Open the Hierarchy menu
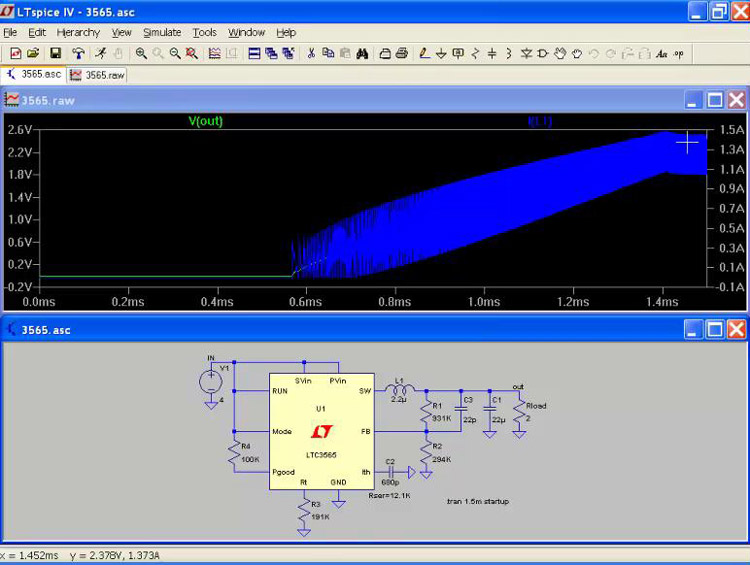The width and height of the screenshot is (750, 565). [78, 32]
